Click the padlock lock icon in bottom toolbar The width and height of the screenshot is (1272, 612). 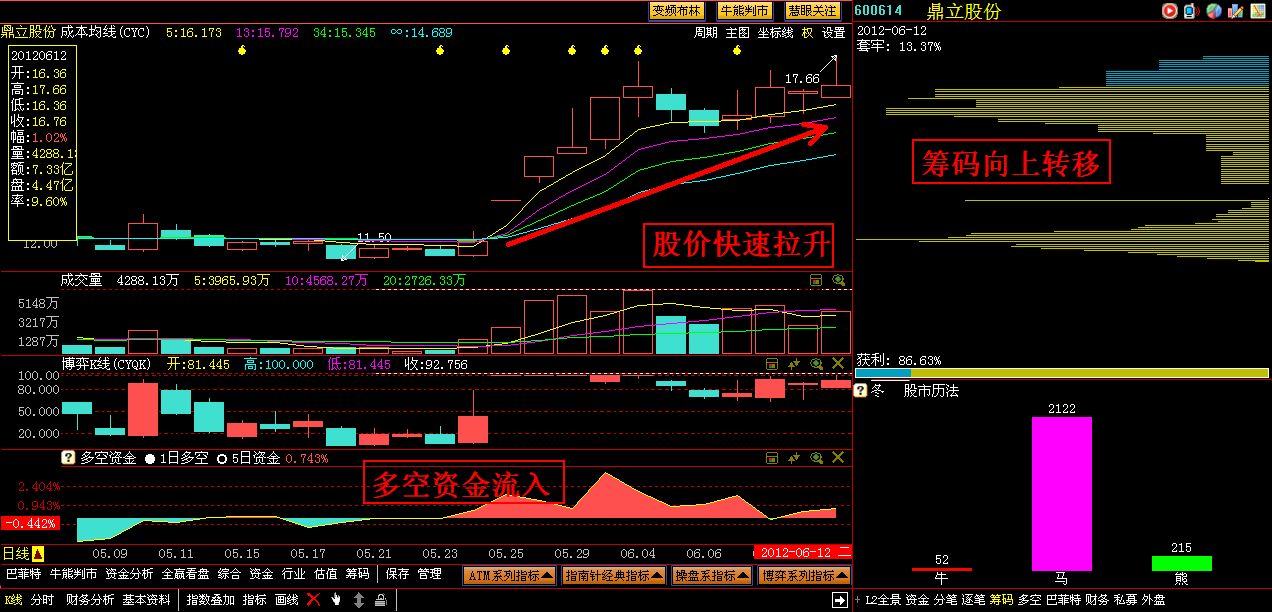pos(380,600)
